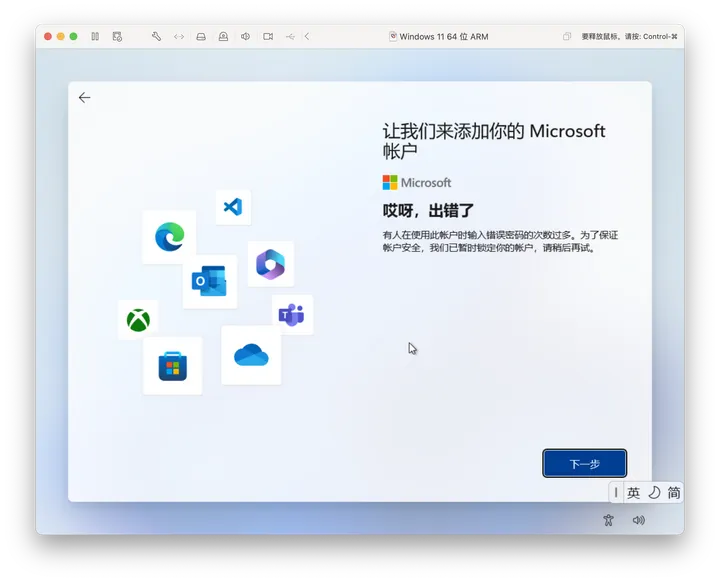
Task: Click the overlapping windows icon near the title bar hint
Action: [x=567, y=36]
